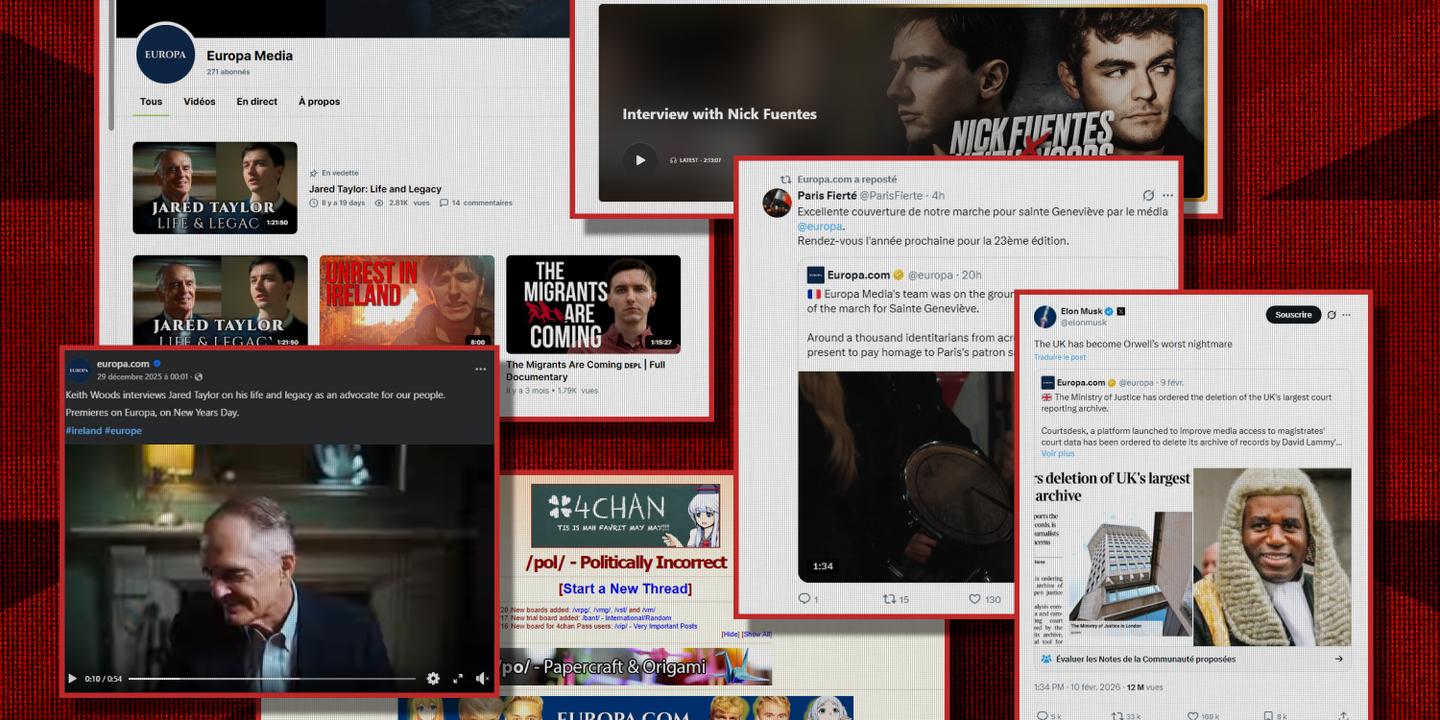Open Évaluer les Notes de la Communauté proposées
Image resolution: width=1440 pixels, height=720 pixels.
[x=1191, y=659]
